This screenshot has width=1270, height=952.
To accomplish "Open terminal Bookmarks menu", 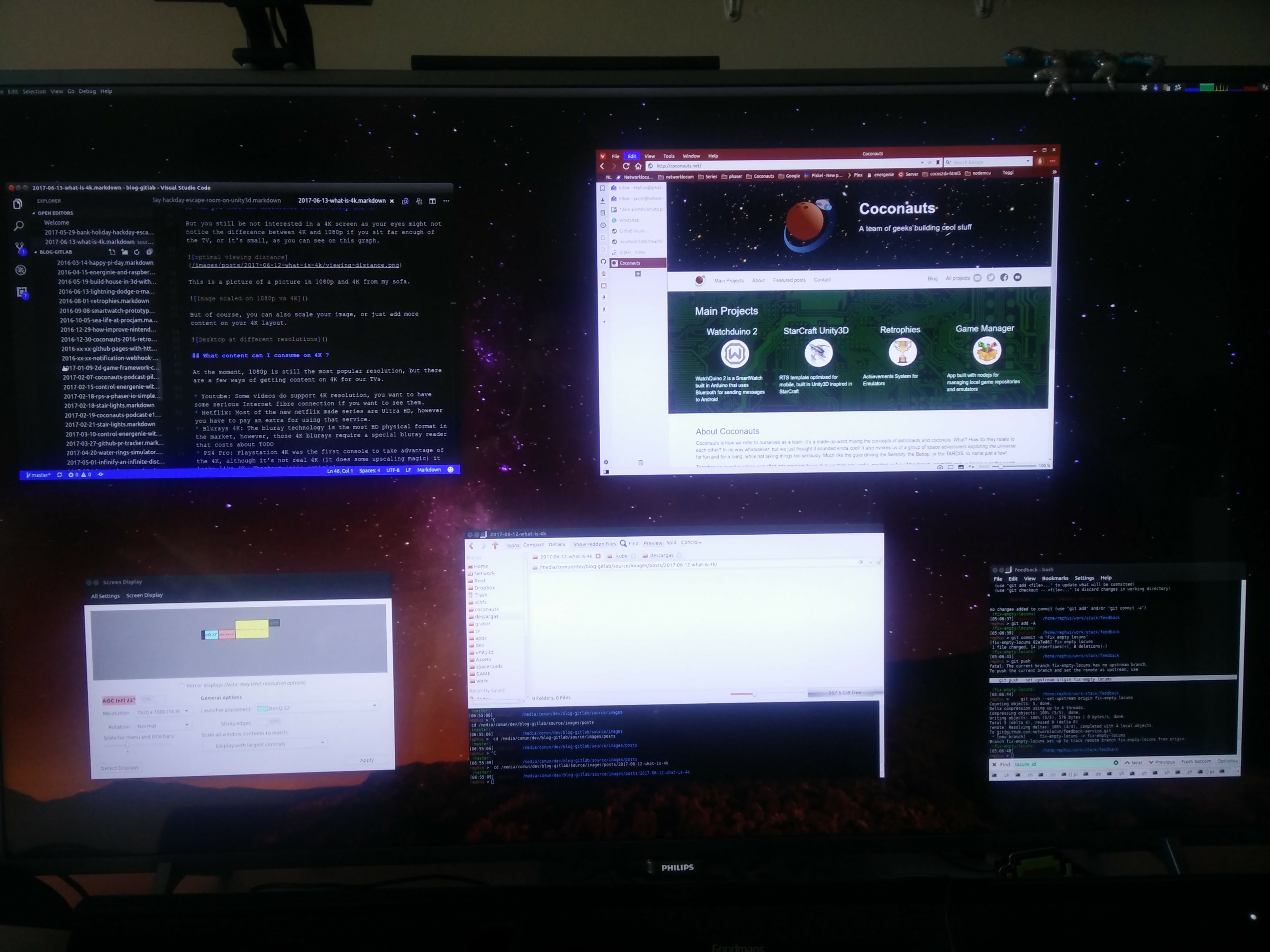I will coord(1055,578).
